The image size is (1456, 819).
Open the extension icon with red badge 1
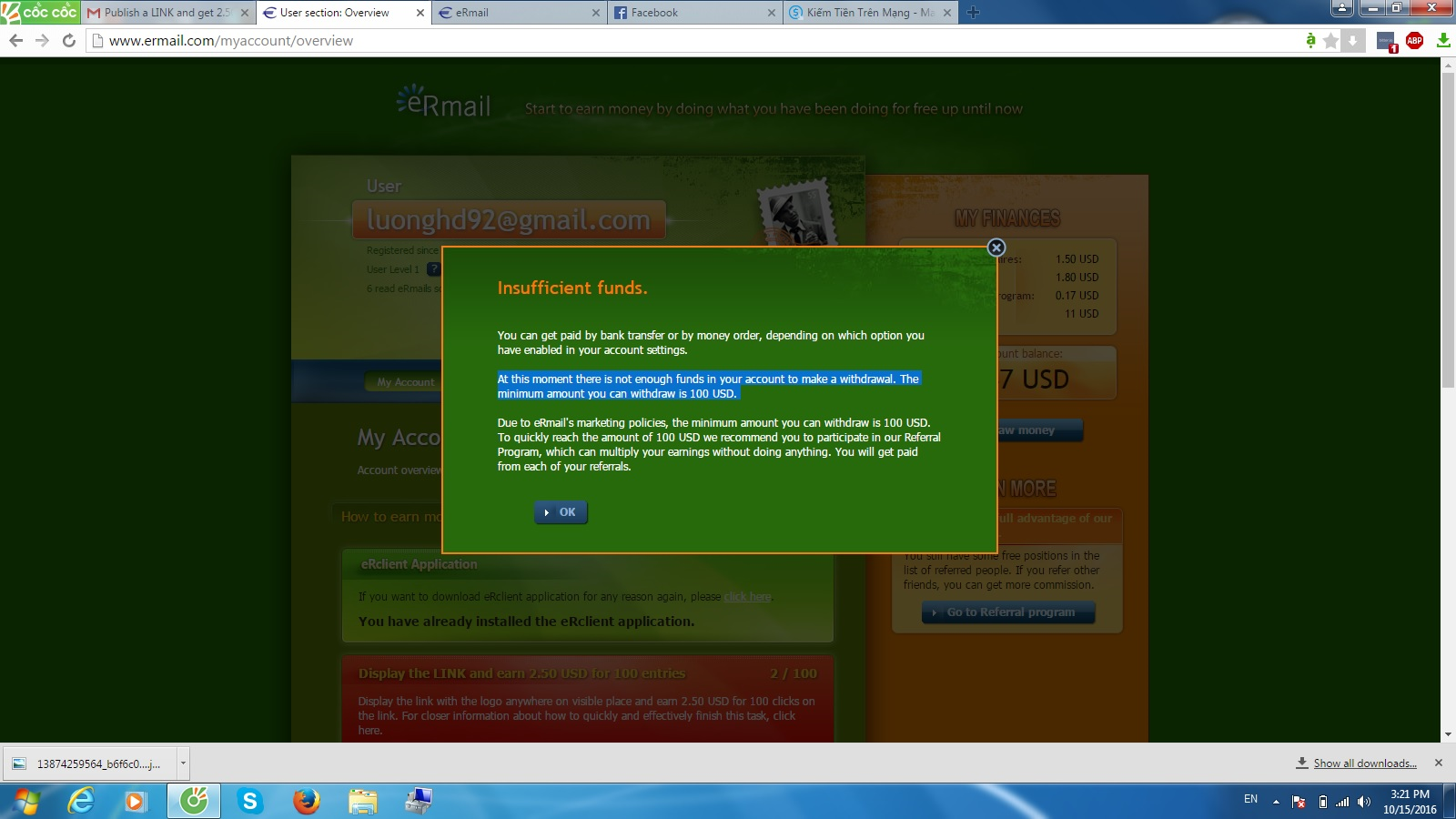1387,41
